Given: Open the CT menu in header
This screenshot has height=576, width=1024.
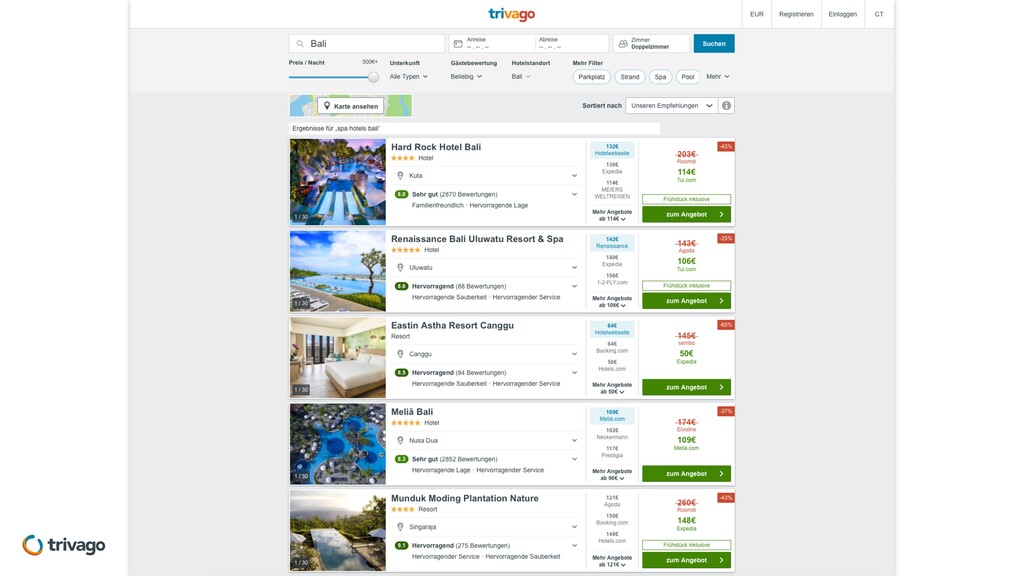Looking at the screenshot, I should [879, 14].
